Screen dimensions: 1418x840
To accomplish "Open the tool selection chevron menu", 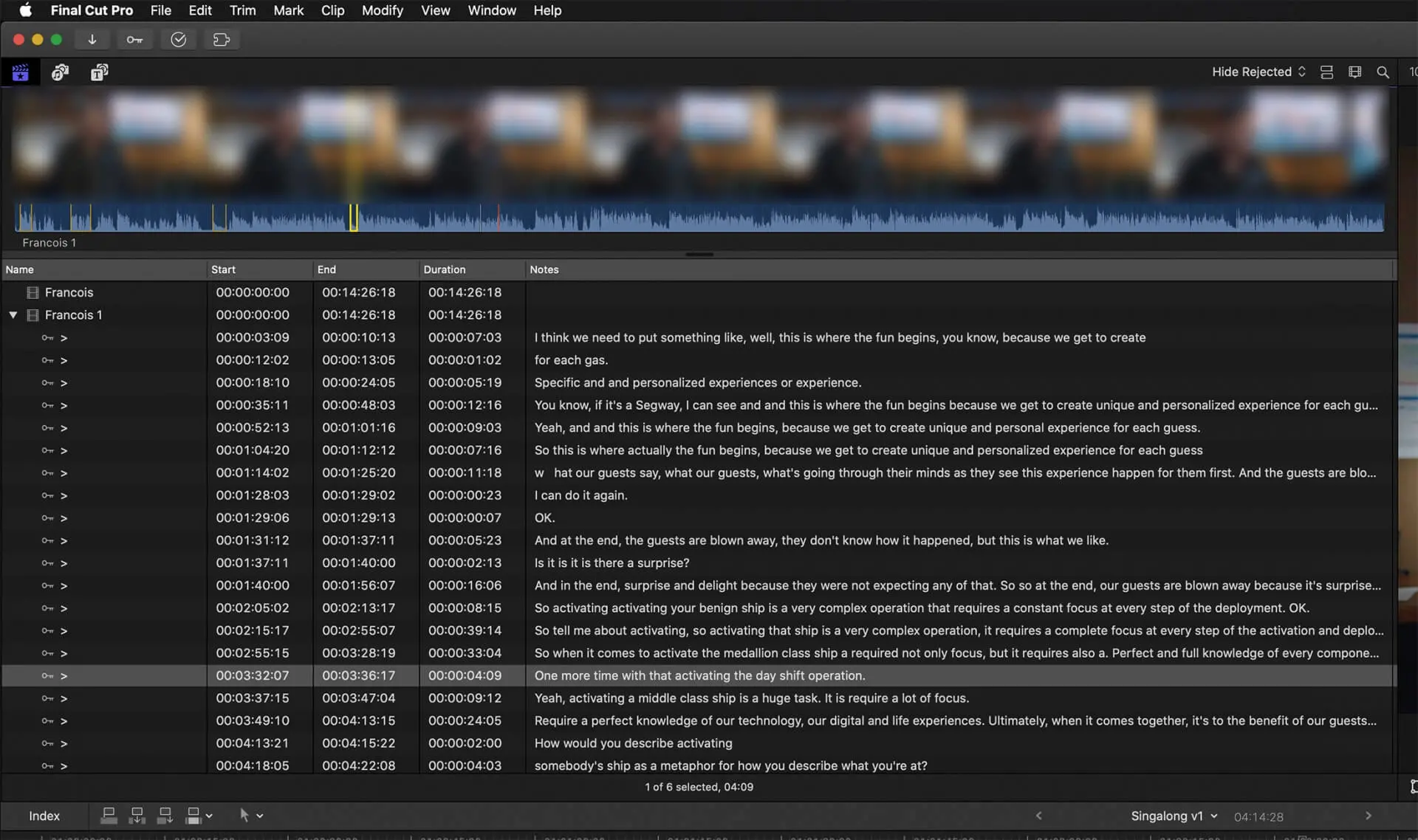I will 260,816.
